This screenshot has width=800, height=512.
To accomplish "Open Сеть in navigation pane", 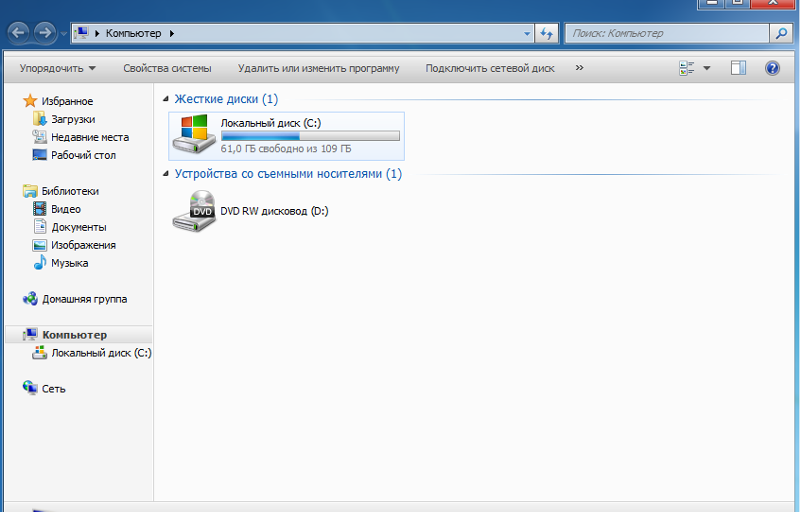I will (x=54, y=389).
